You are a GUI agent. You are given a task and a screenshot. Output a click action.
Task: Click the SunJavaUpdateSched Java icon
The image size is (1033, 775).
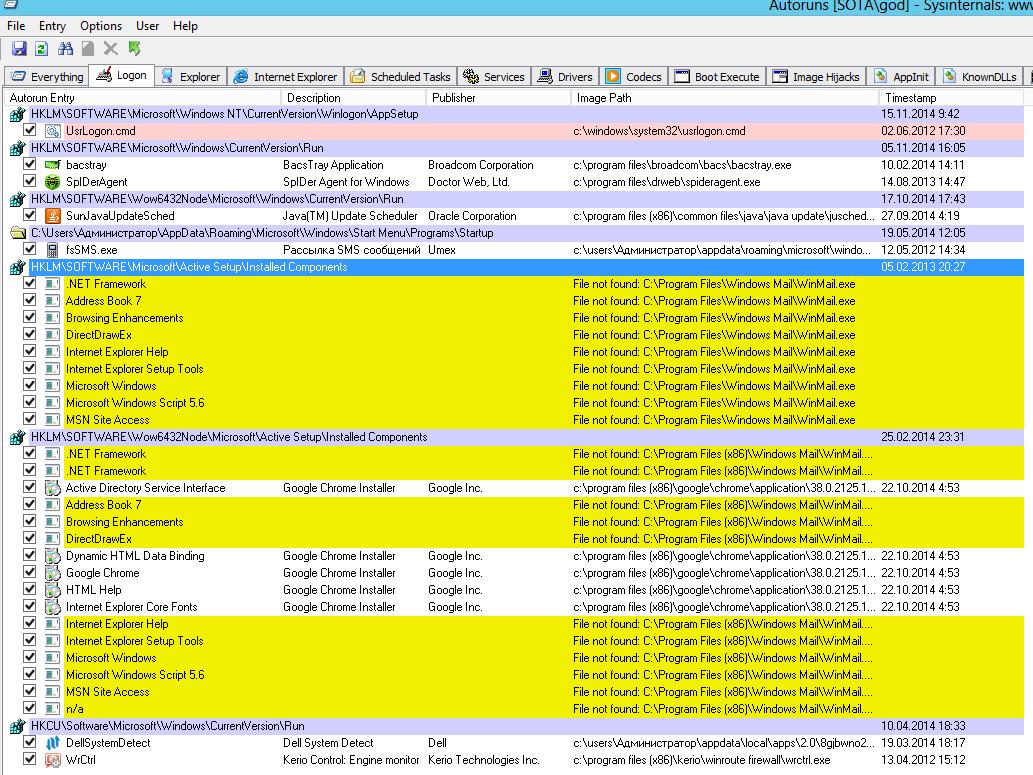[52, 215]
